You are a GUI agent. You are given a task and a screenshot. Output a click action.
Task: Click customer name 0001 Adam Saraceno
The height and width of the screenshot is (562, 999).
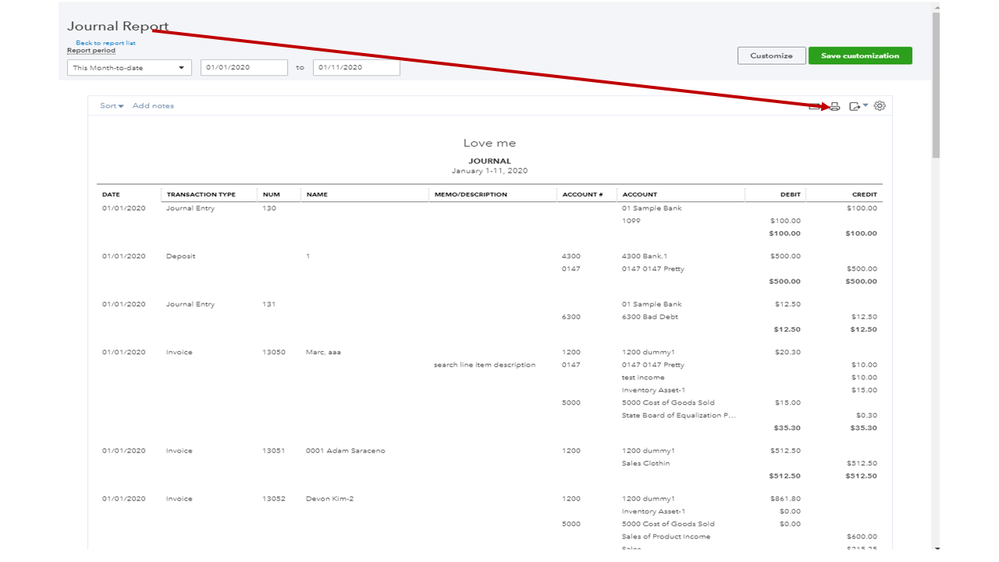coord(345,451)
